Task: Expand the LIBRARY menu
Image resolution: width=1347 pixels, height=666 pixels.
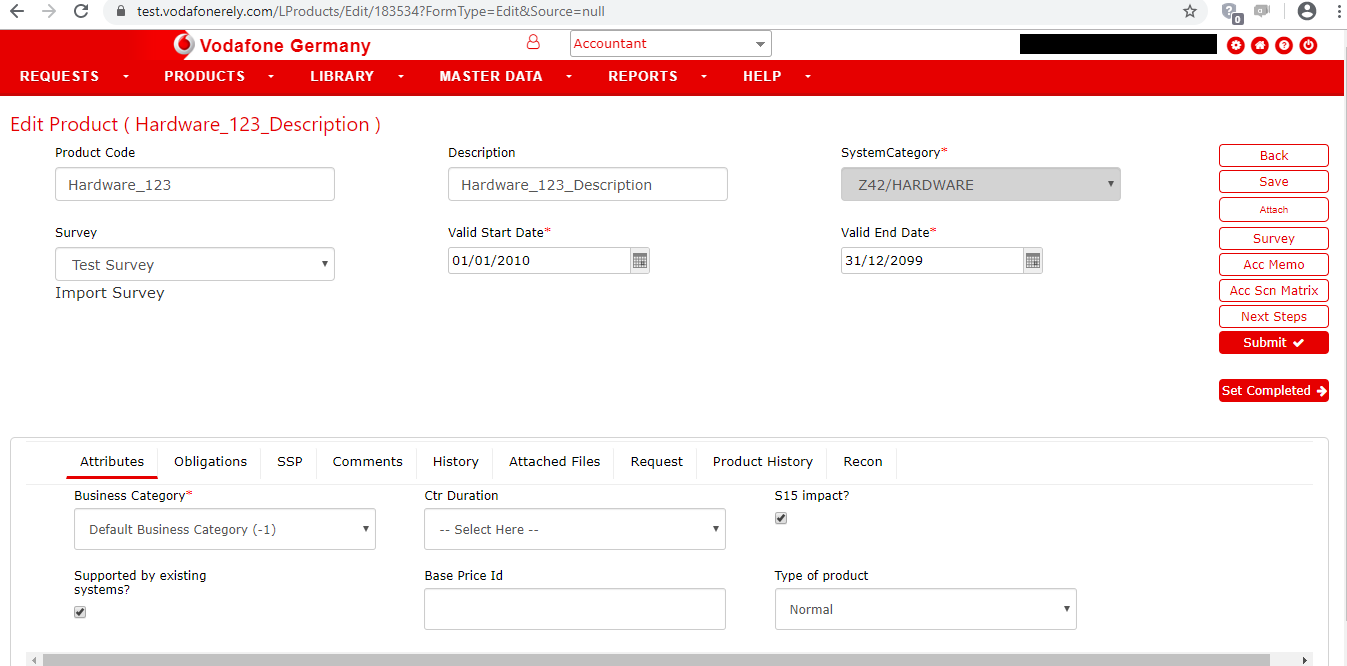Action: point(356,76)
